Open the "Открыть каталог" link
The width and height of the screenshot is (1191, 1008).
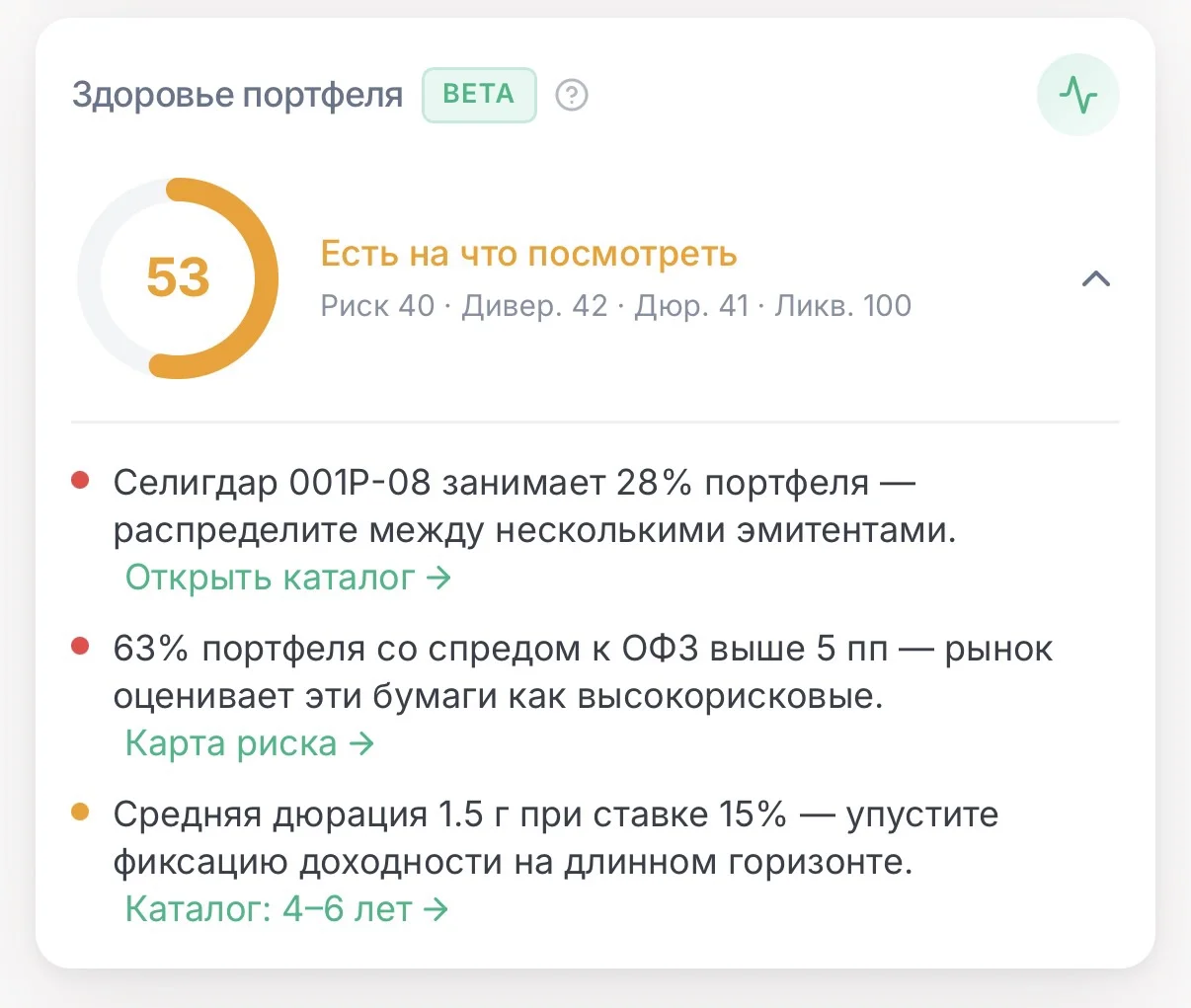tap(287, 578)
